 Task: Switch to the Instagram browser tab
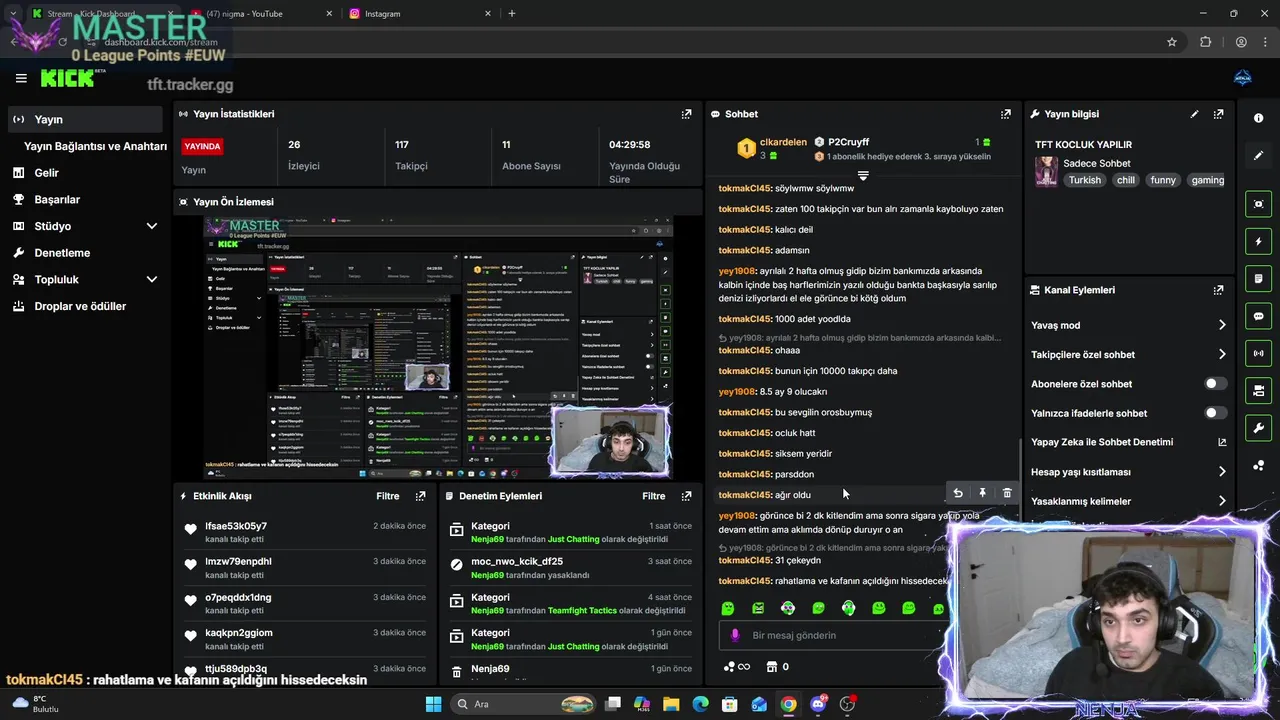tap(420, 14)
